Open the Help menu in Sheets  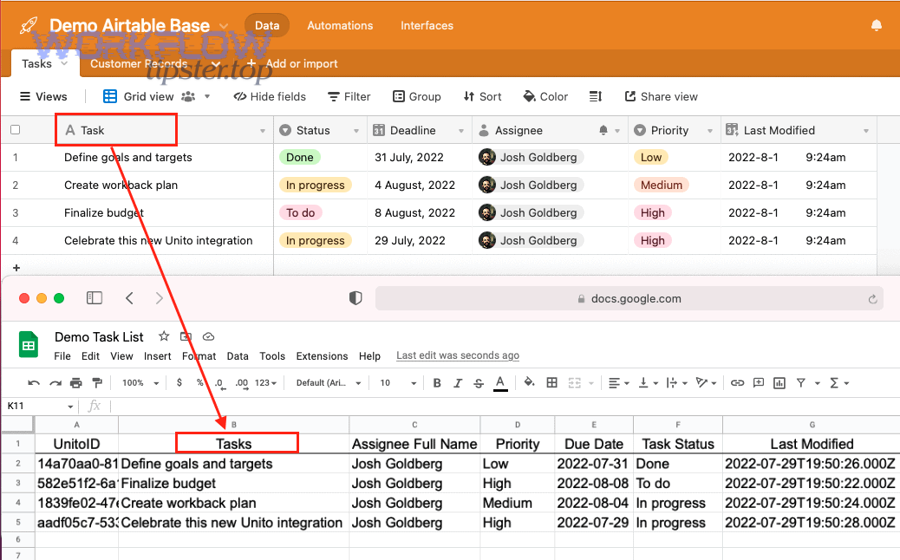point(370,356)
